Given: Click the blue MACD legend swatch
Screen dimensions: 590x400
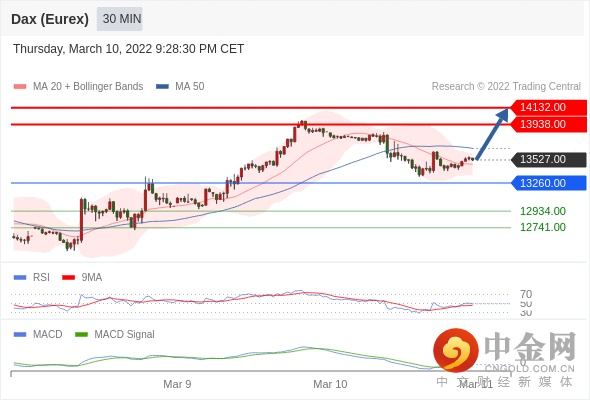Looking at the screenshot, I should pos(20,335).
